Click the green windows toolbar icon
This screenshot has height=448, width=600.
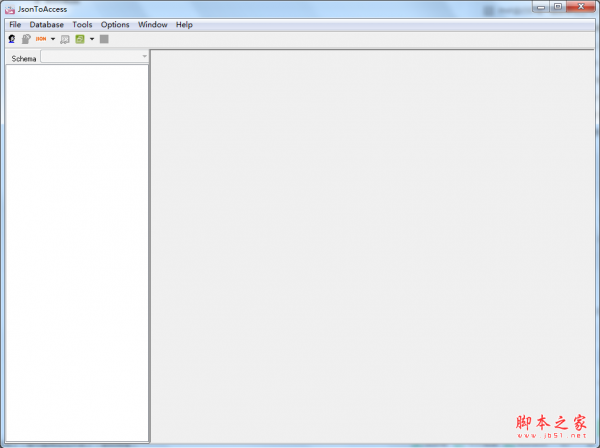[80, 39]
